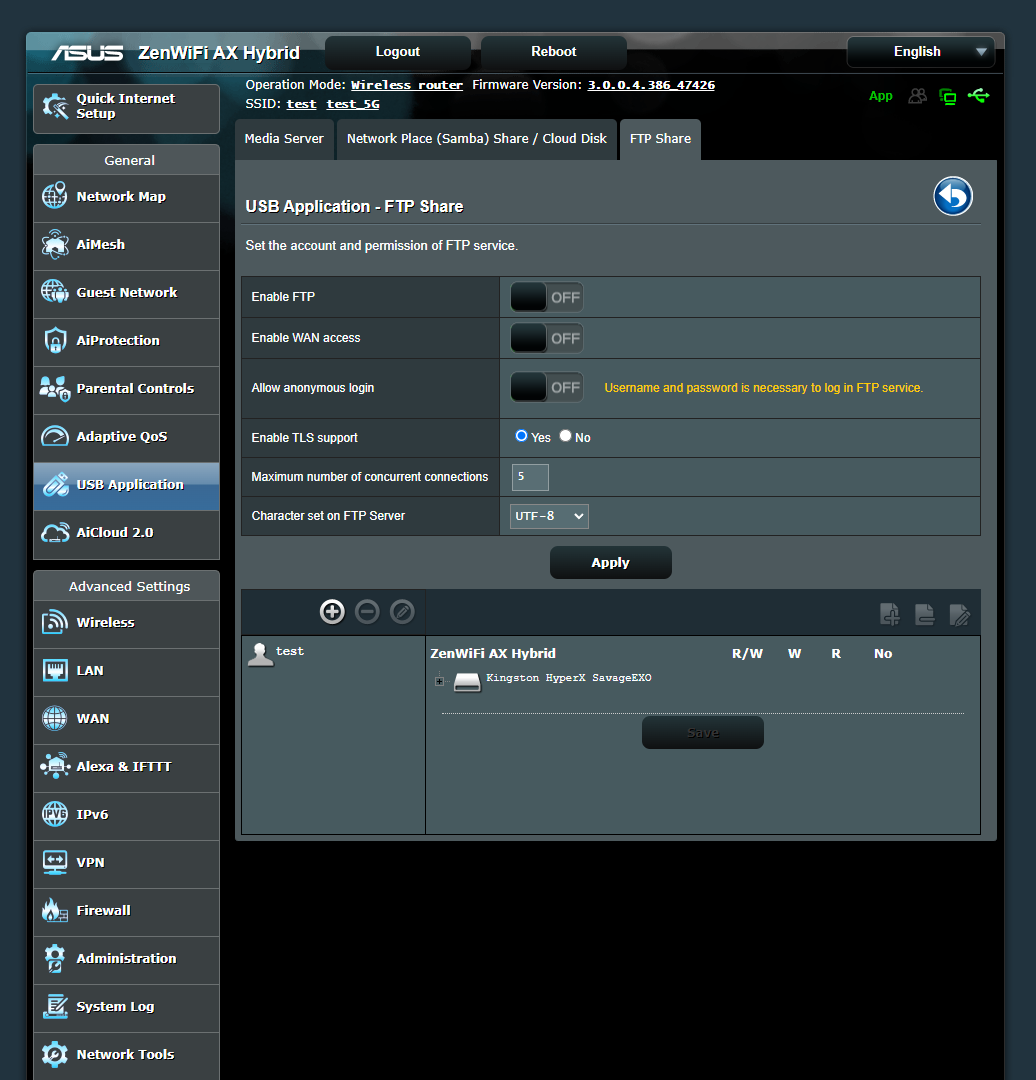This screenshot has width=1036, height=1080.
Task: Select No for Enable TLS support
Action: pos(565,435)
